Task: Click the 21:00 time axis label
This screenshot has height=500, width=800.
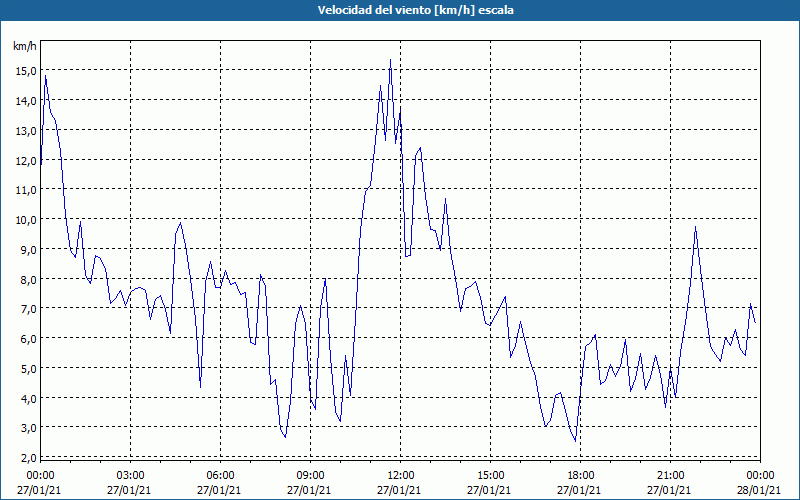Action: (x=670, y=476)
